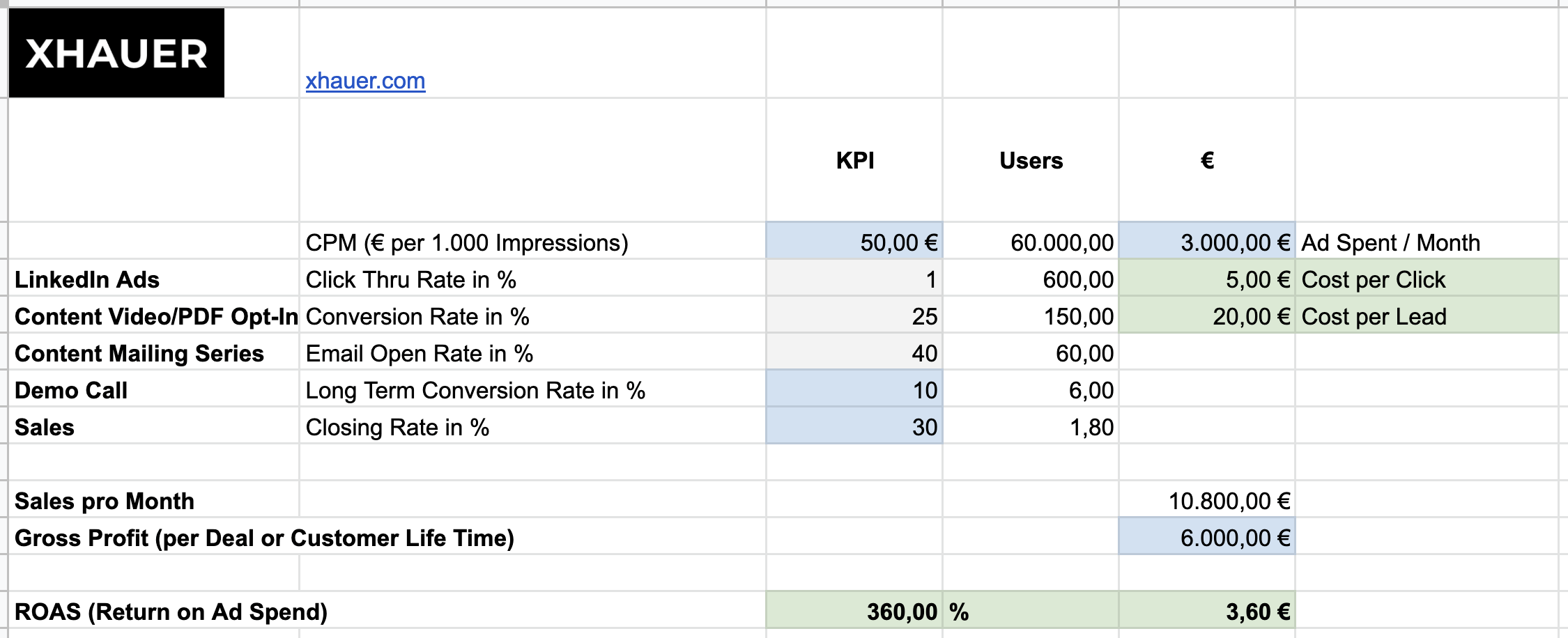Click the Cost per Click label cell

1427,278
